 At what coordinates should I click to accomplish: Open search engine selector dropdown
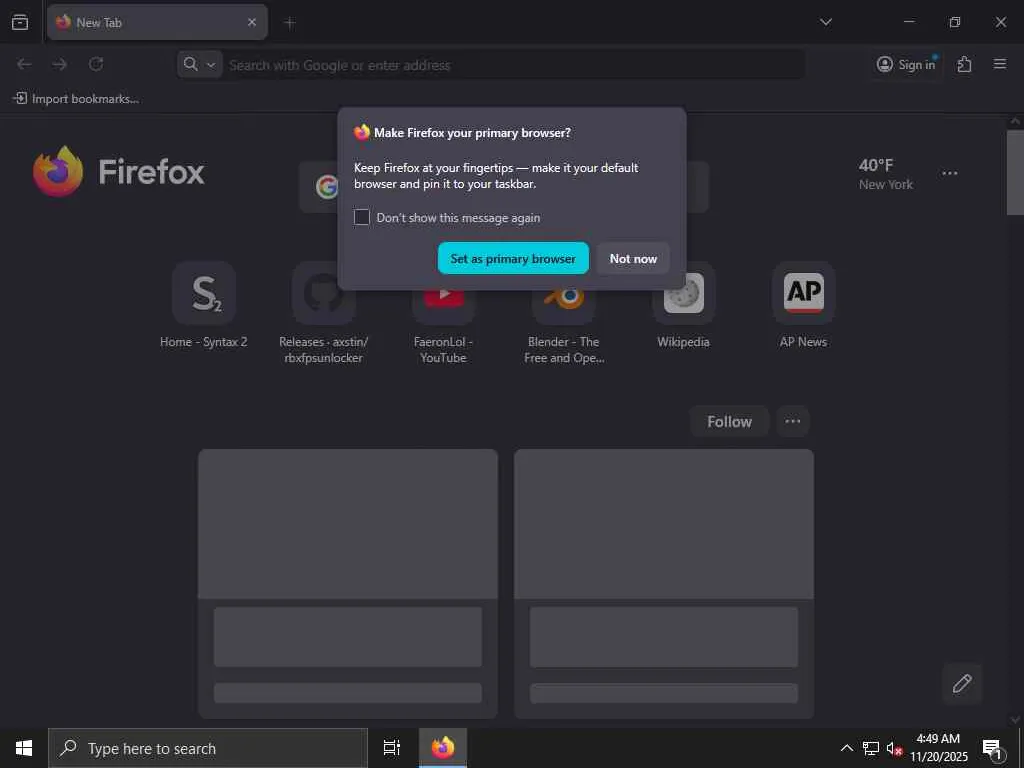[199, 64]
